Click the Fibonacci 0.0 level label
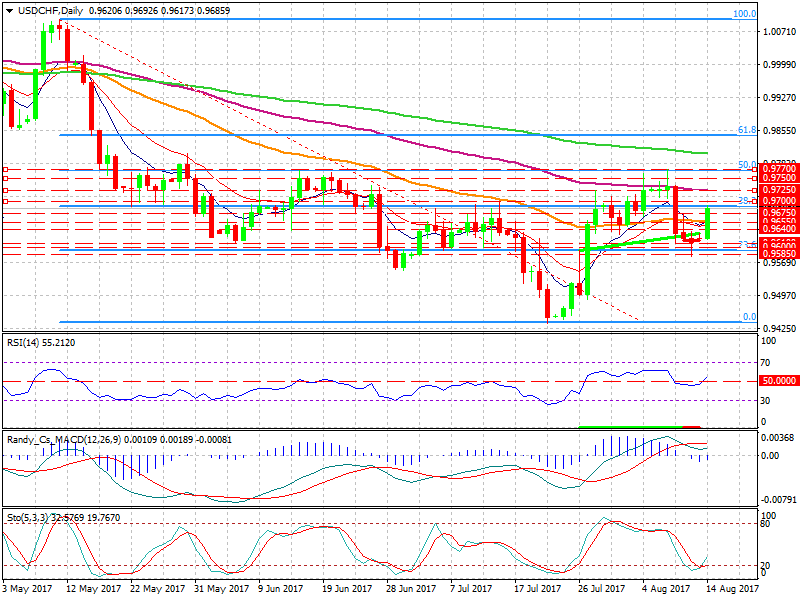 (748, 318)
